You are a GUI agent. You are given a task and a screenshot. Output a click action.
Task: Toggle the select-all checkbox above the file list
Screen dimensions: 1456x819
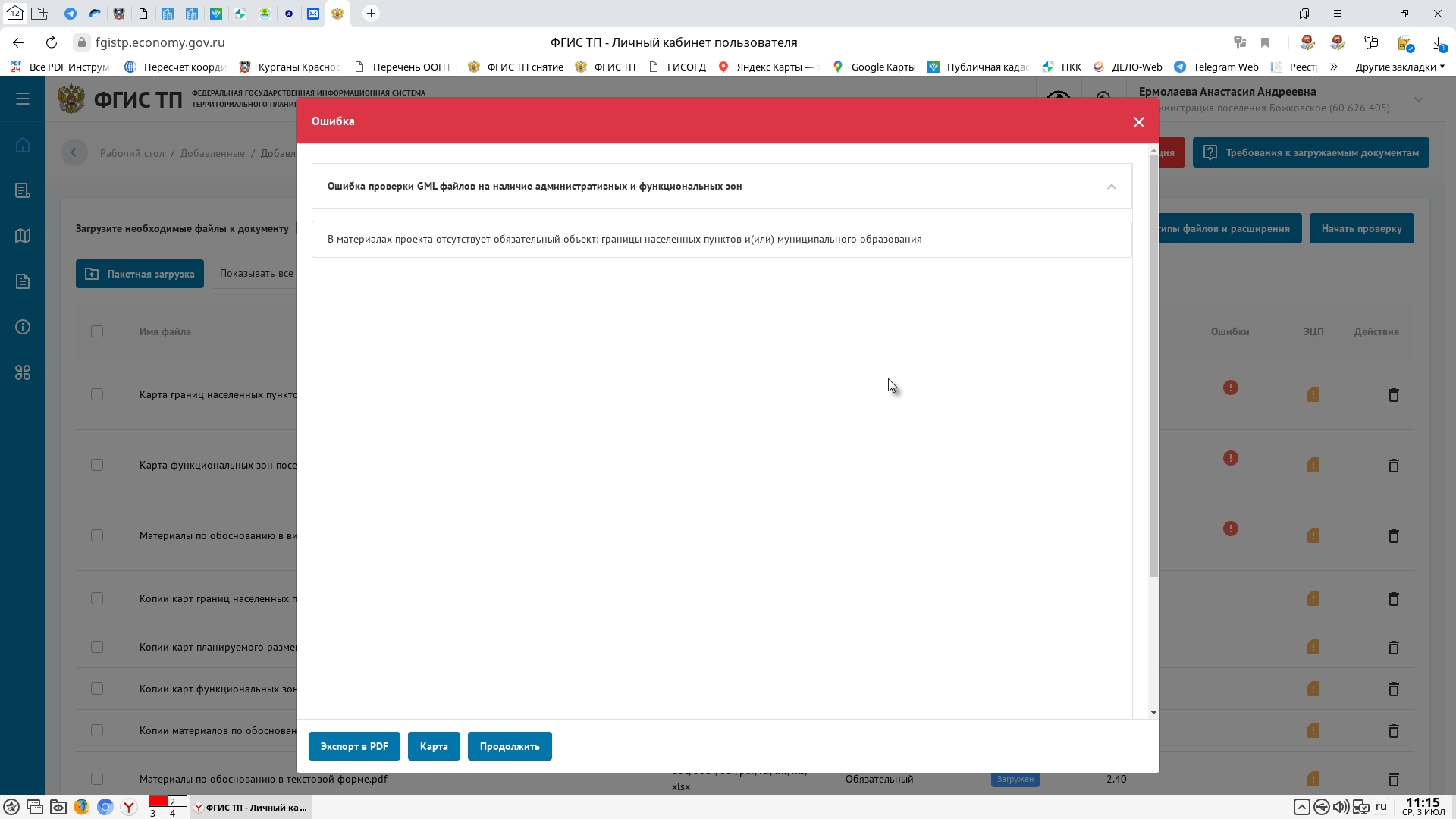point(97,331)
